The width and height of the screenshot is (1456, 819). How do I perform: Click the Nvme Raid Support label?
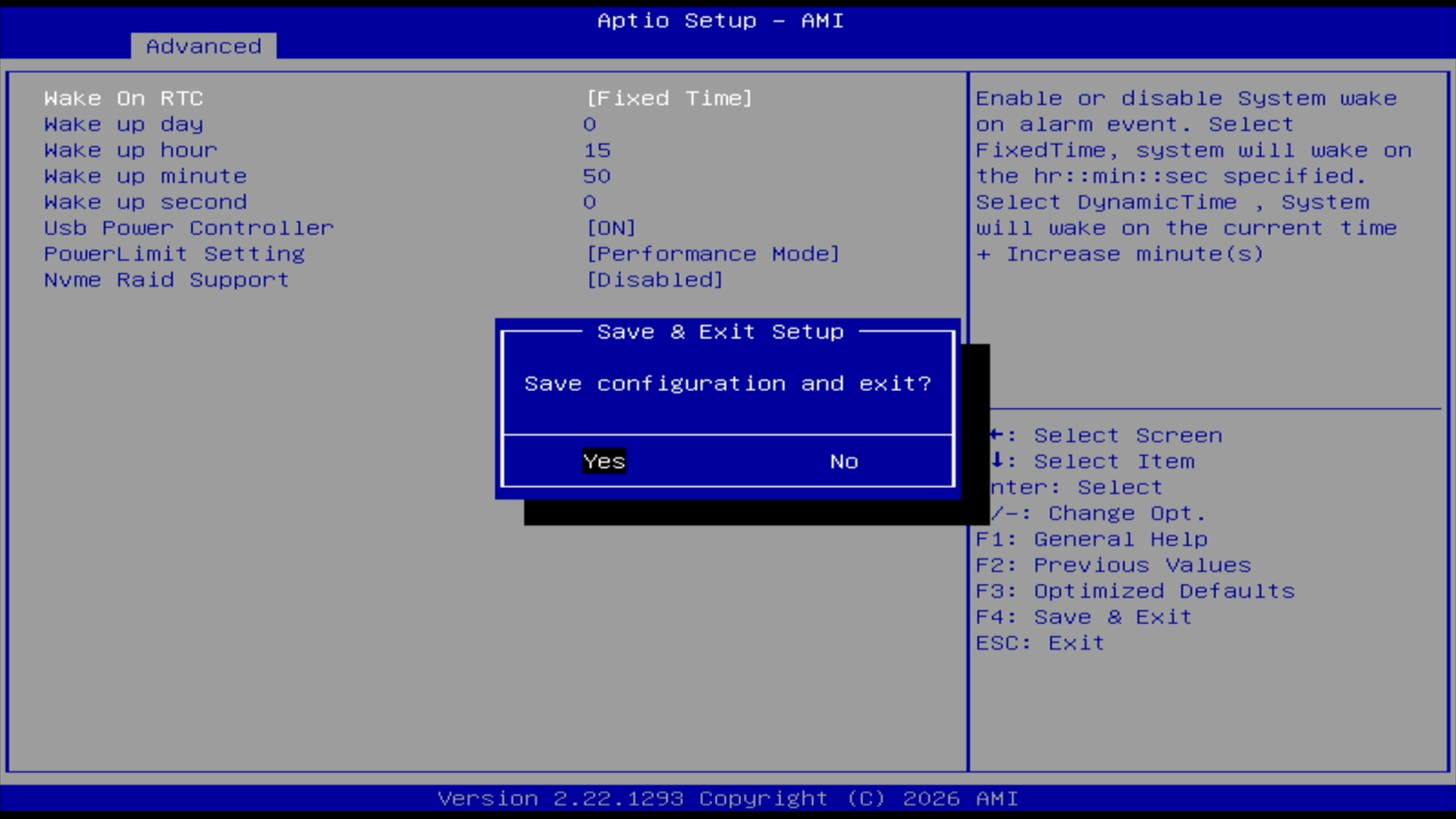click(166, 280)
